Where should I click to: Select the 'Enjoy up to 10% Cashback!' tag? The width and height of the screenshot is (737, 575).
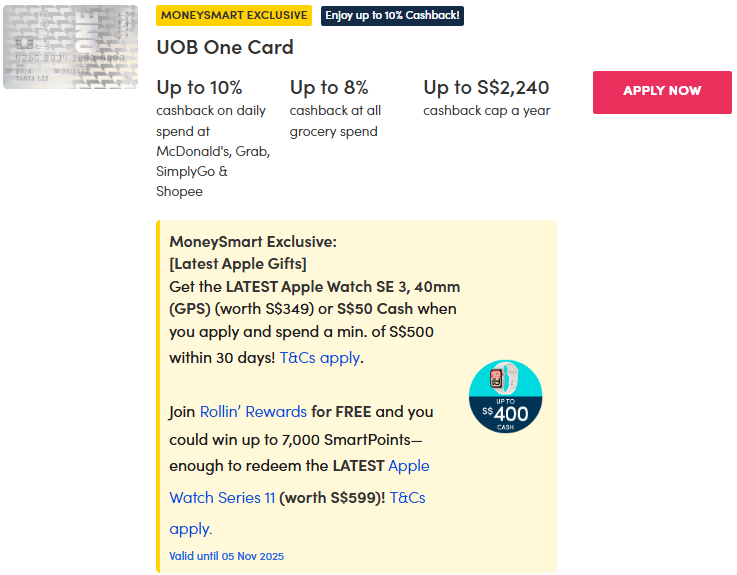[x=393, y=15]
